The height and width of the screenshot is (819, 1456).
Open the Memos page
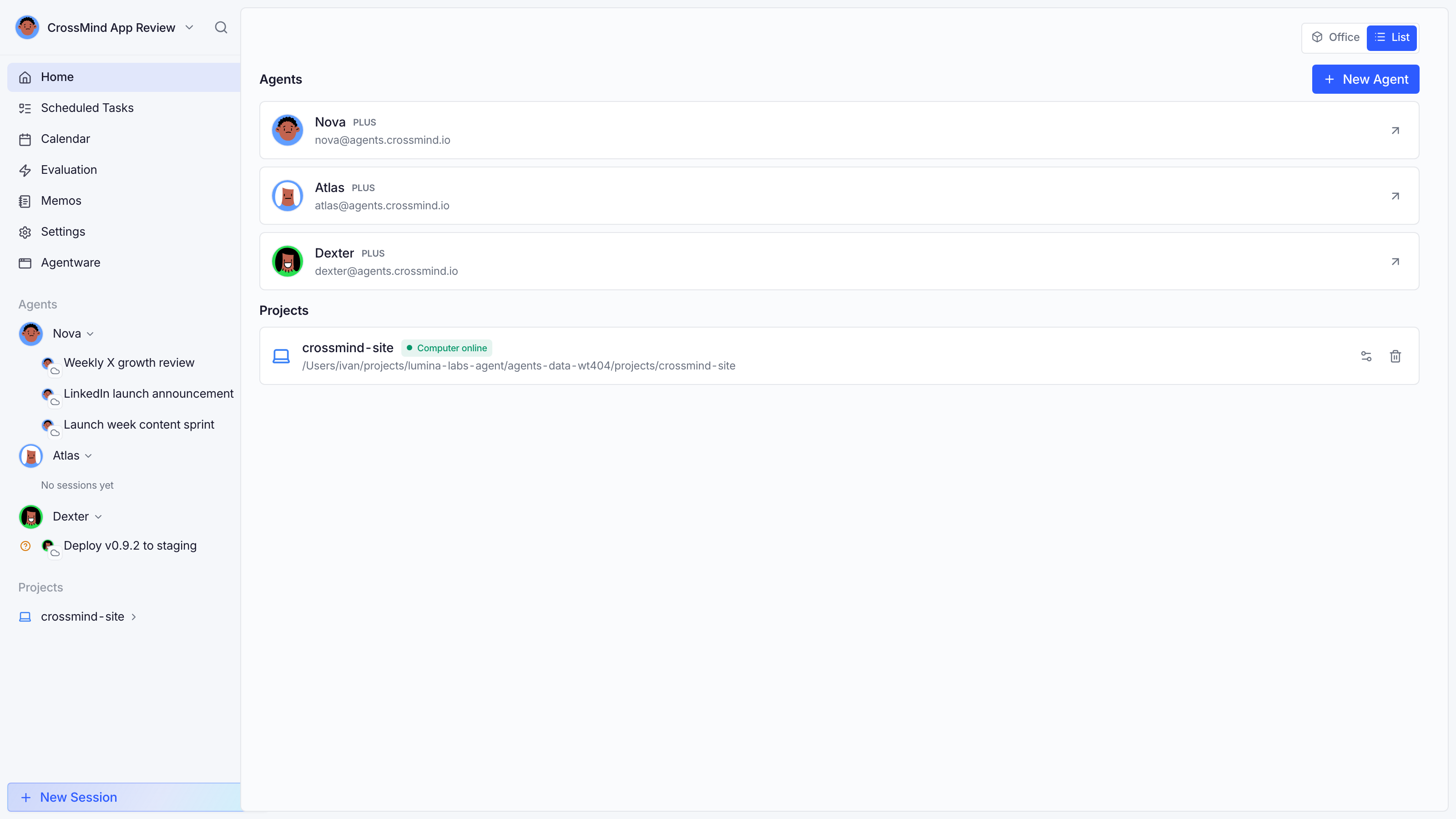pos(124,201)
